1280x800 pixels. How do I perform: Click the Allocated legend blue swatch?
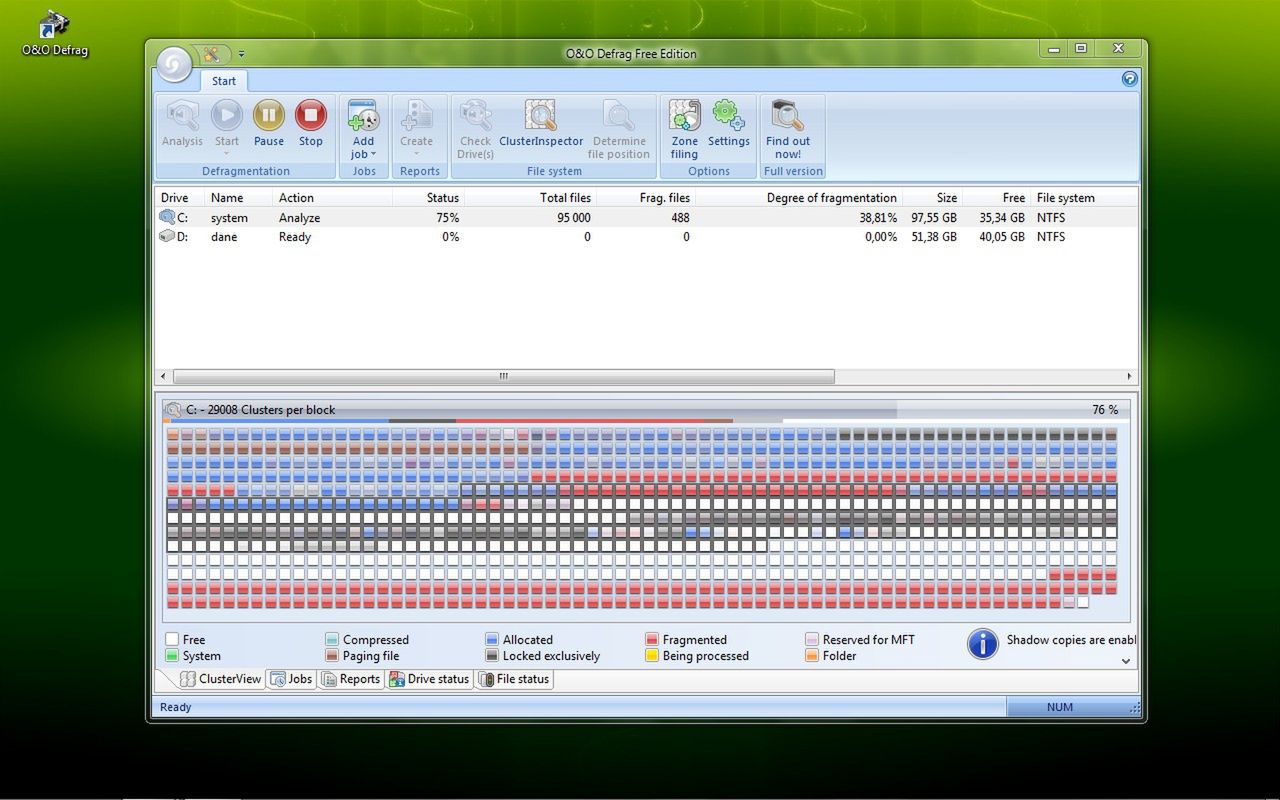(492, 639)
